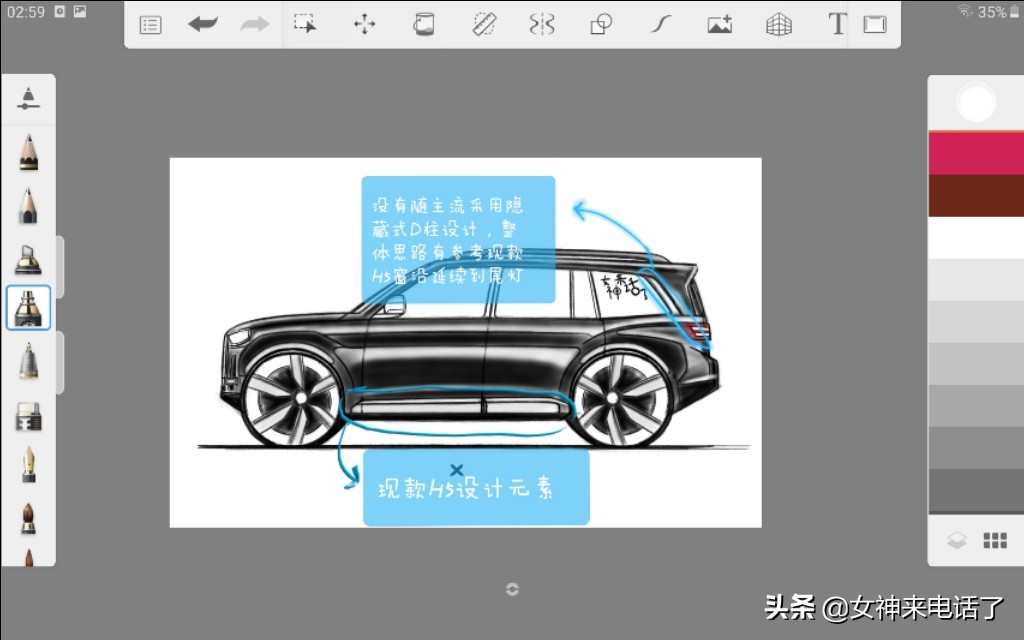Select the currently highlighted pencil brush

click(x=27, y=308)
